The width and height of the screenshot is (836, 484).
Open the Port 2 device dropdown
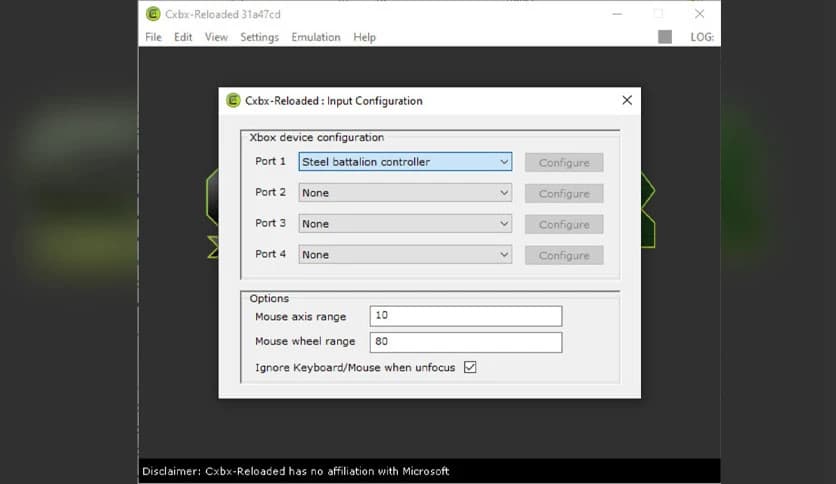click(x=405, y=193)
